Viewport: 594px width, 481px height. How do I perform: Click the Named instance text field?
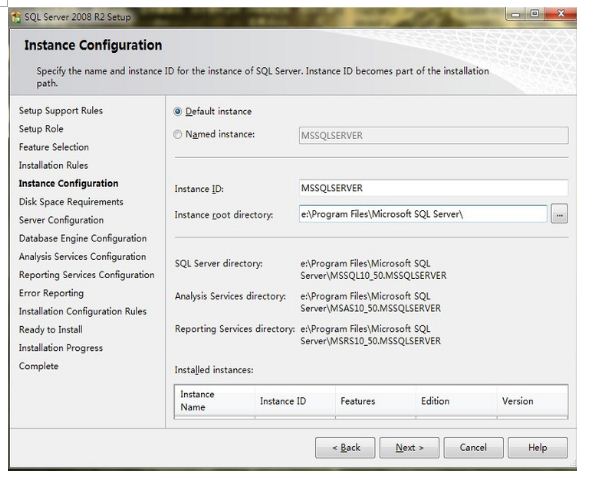[x=433, y=135]
